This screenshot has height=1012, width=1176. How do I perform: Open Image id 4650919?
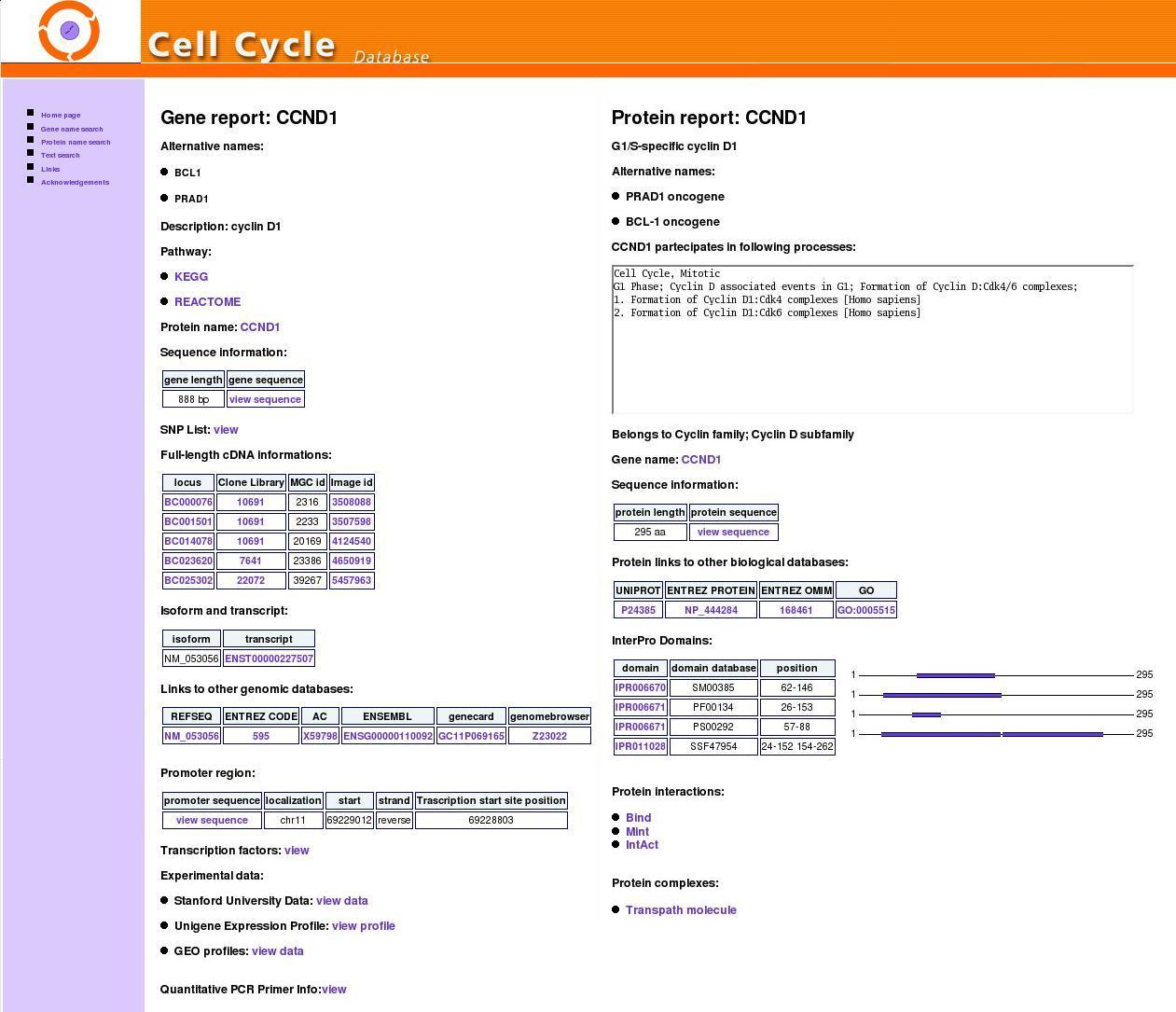(352, 561)
